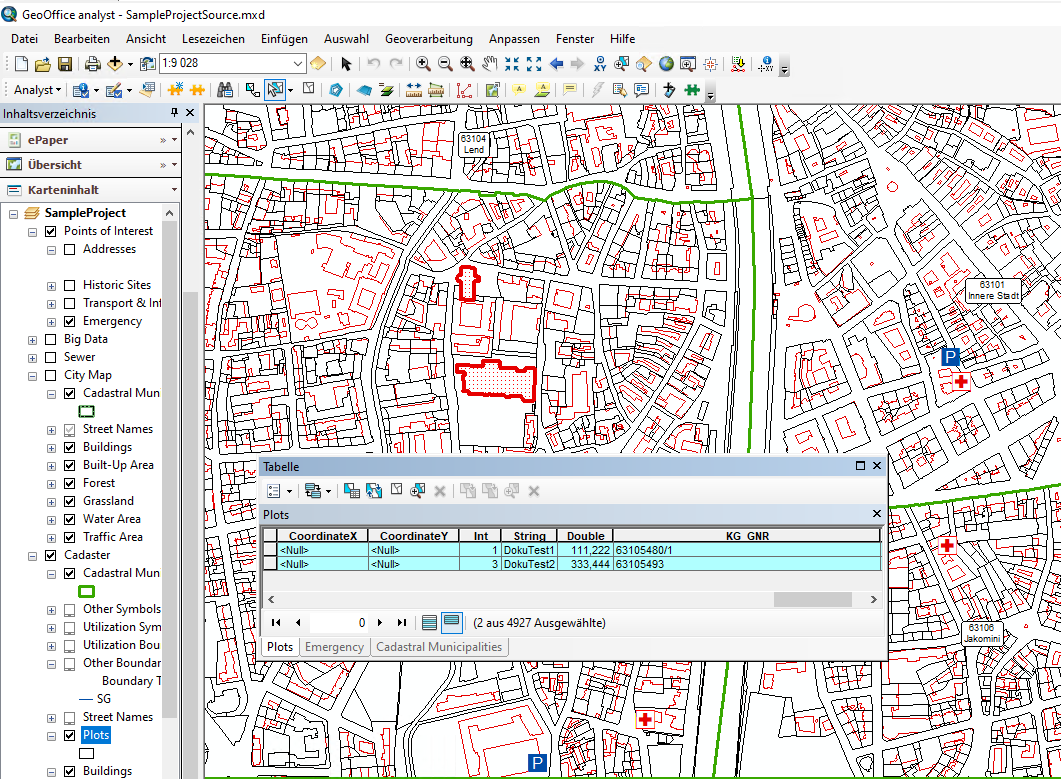The image size is (1061, 779).
Task: Click the table horizontal scrollbar thumb
Action: 812,599
